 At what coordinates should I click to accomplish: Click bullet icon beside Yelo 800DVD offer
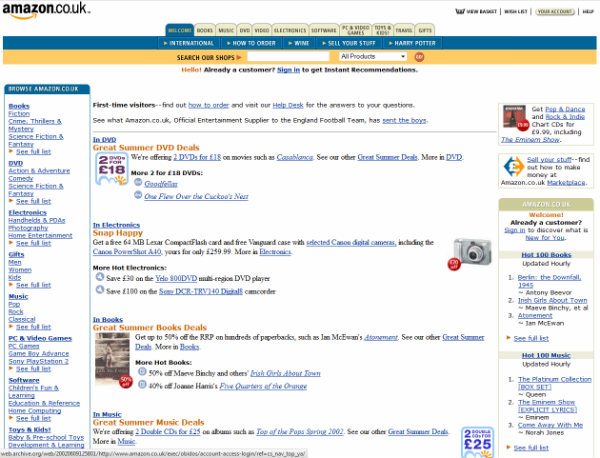pos(99,277)
